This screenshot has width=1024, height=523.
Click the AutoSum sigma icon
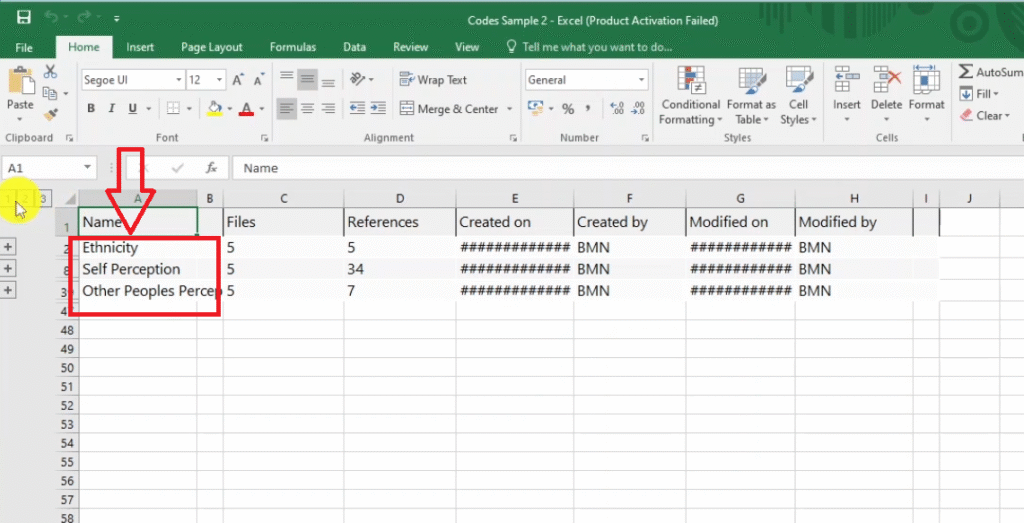click(x=966, y=72)
